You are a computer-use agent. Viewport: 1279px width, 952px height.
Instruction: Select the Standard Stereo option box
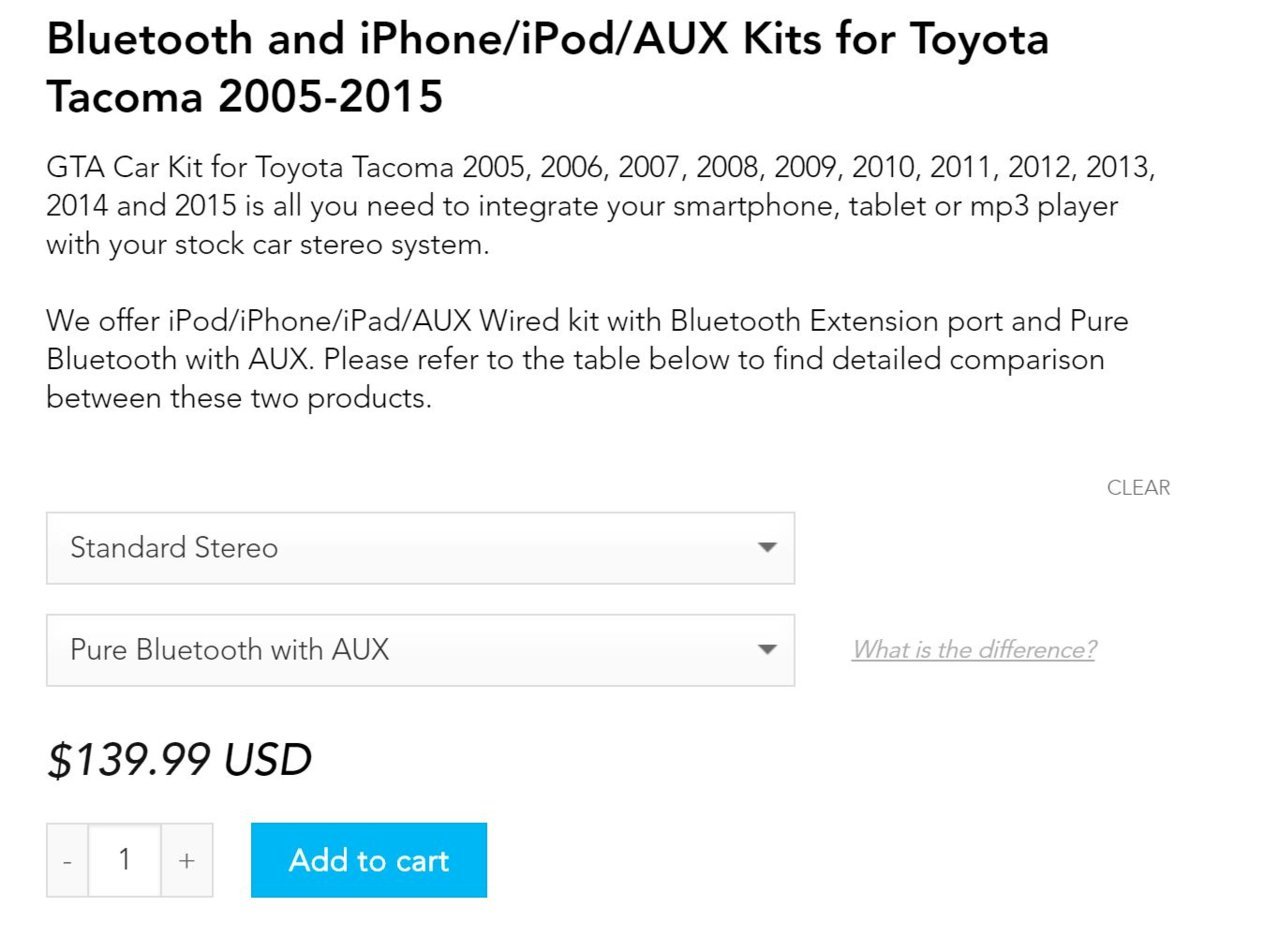[420, 548]
